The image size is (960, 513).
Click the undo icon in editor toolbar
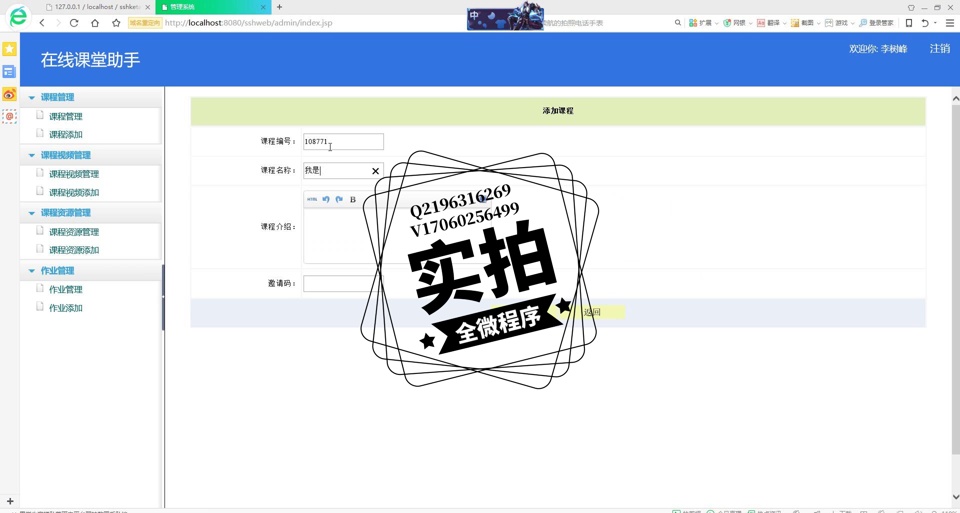(x=326, y=199)
